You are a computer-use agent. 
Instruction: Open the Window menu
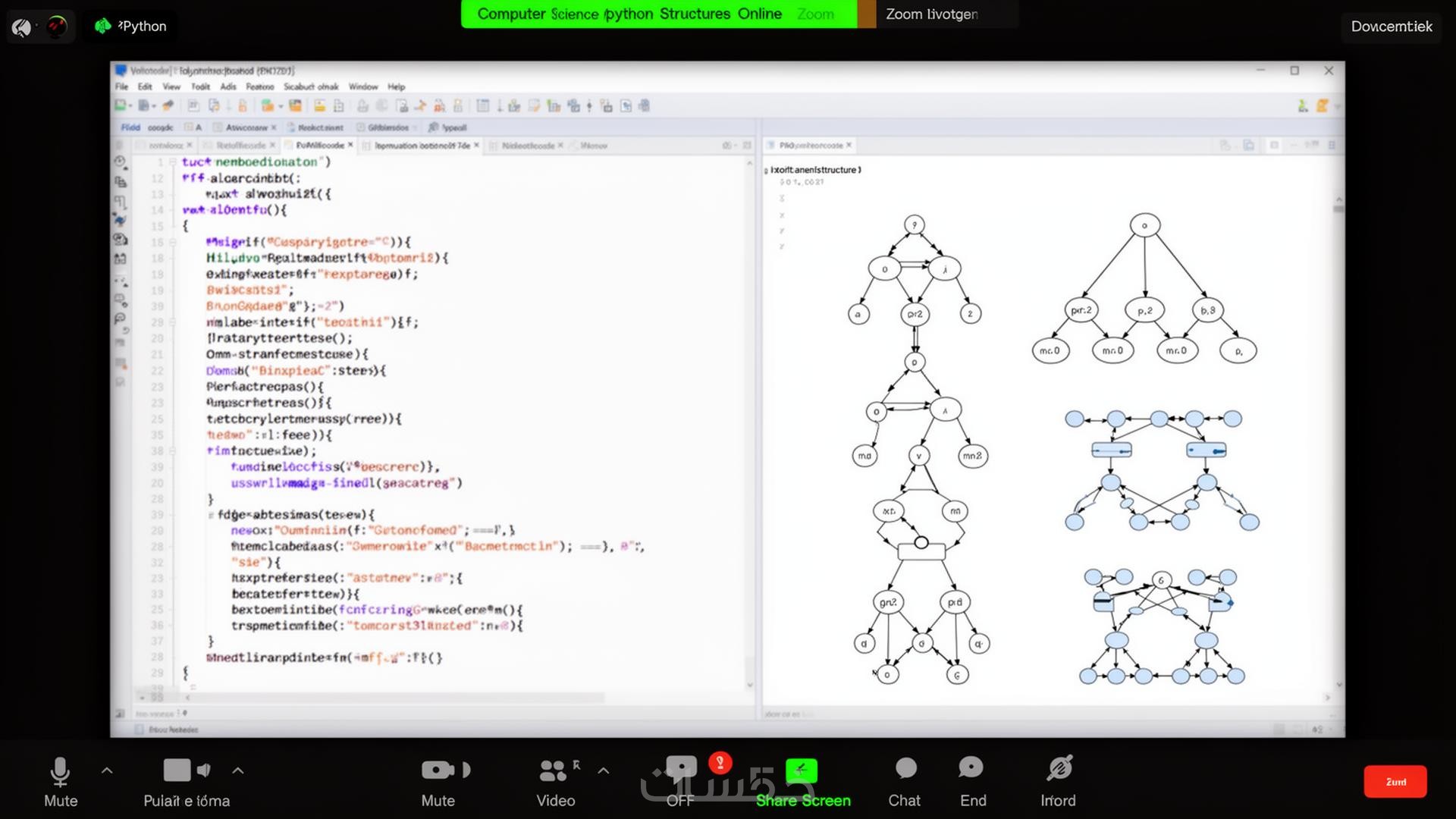362,86
